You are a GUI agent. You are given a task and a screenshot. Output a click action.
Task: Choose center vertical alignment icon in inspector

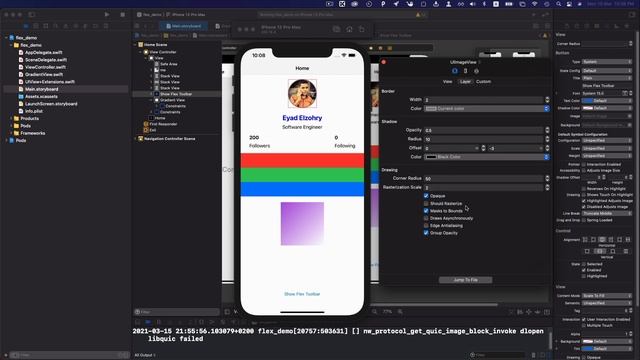(x=600, y=251)
